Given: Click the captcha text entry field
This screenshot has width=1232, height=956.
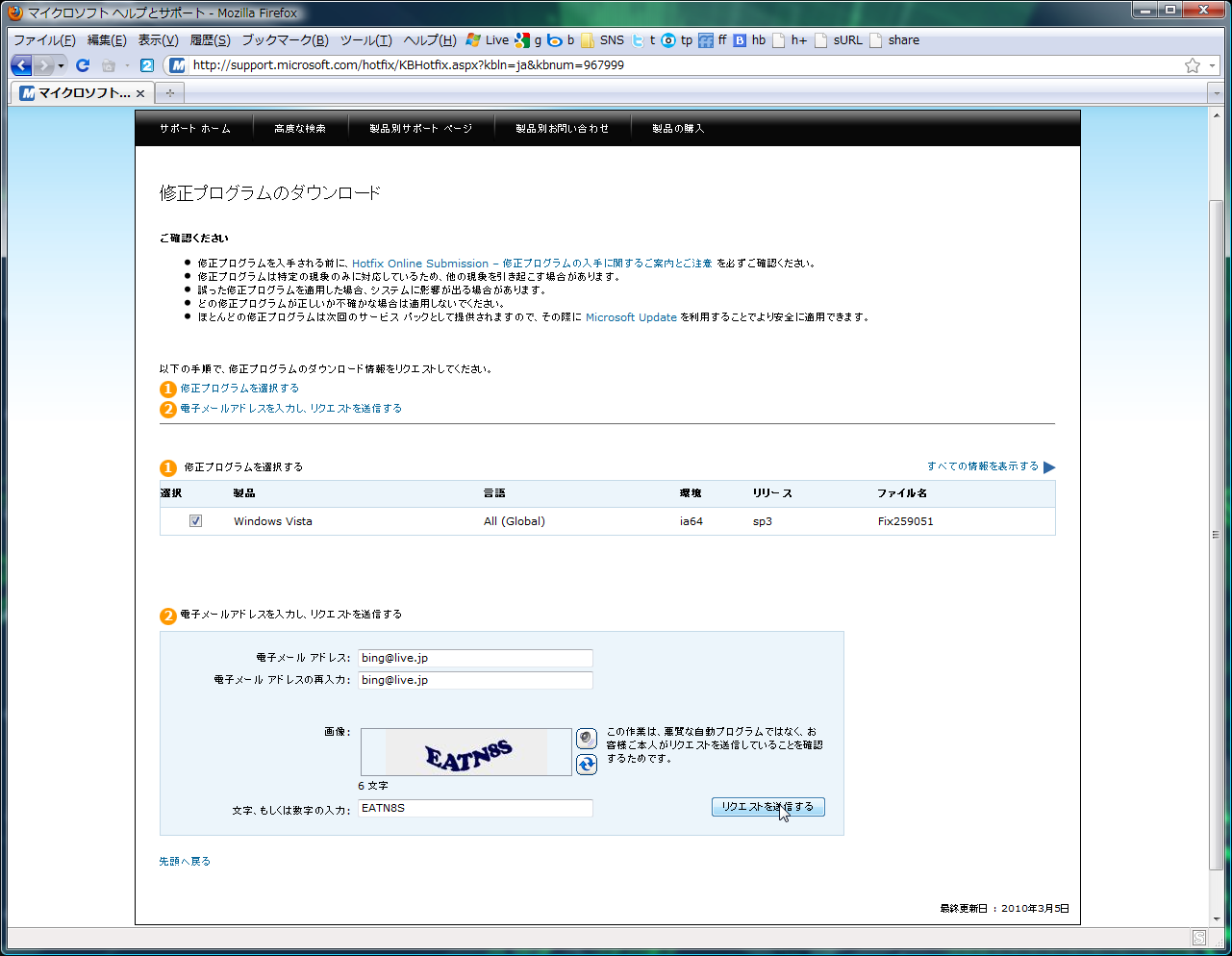Looking at the screenshot, I should click(475, 808).
